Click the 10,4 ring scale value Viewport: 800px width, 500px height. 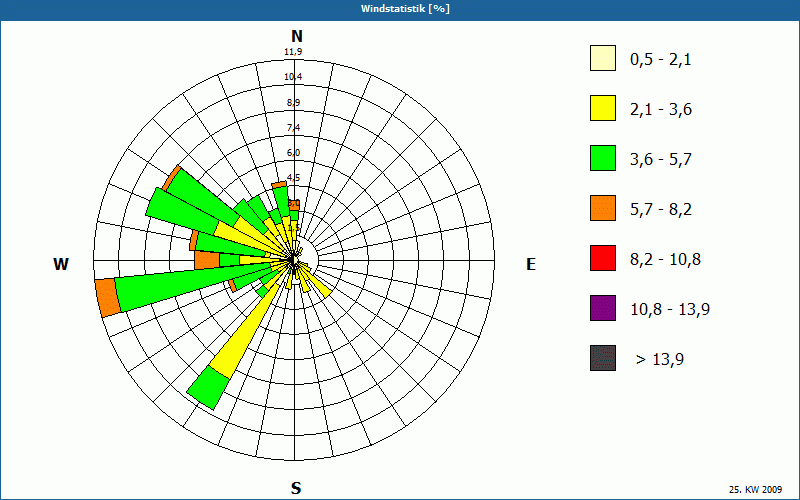293,77
